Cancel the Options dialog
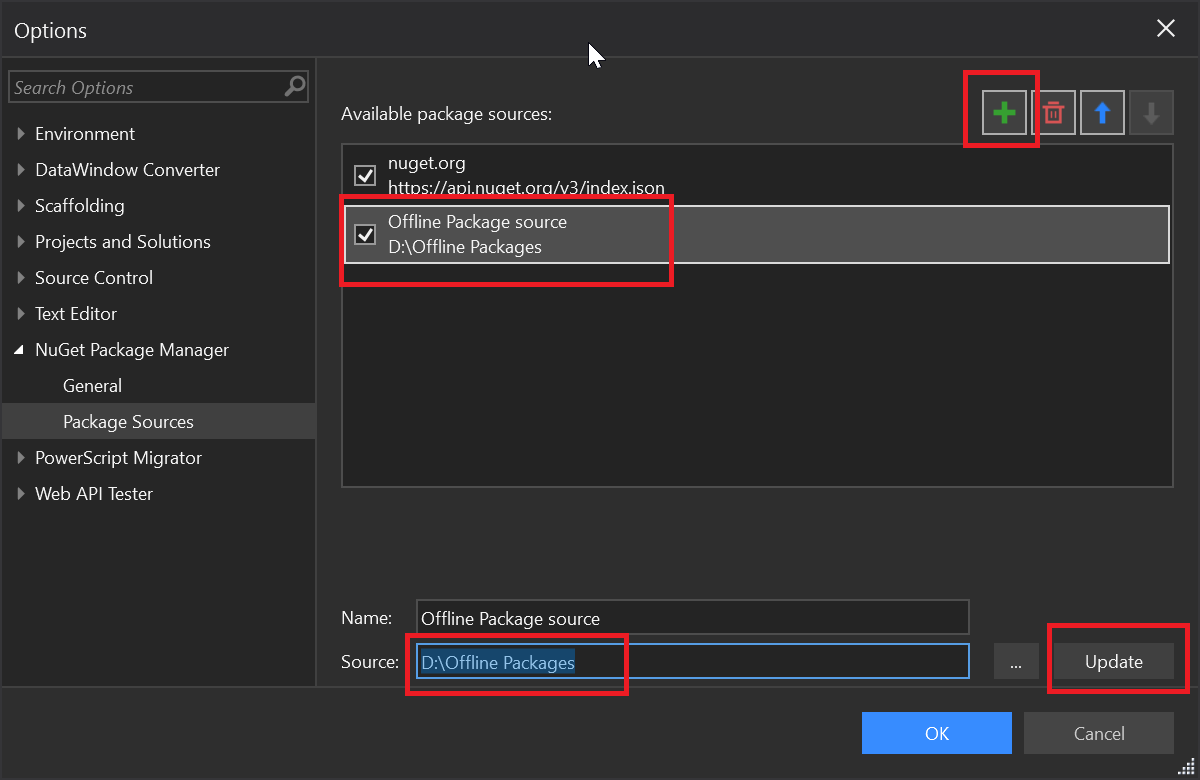The height and width of the screenshot is (780, 1200). pyautogui.click(x=1098, y=732)
